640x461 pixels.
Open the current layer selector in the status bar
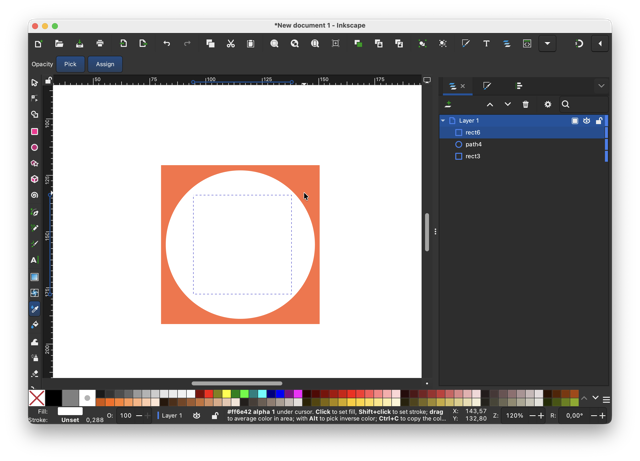click(x=172, y=416)
